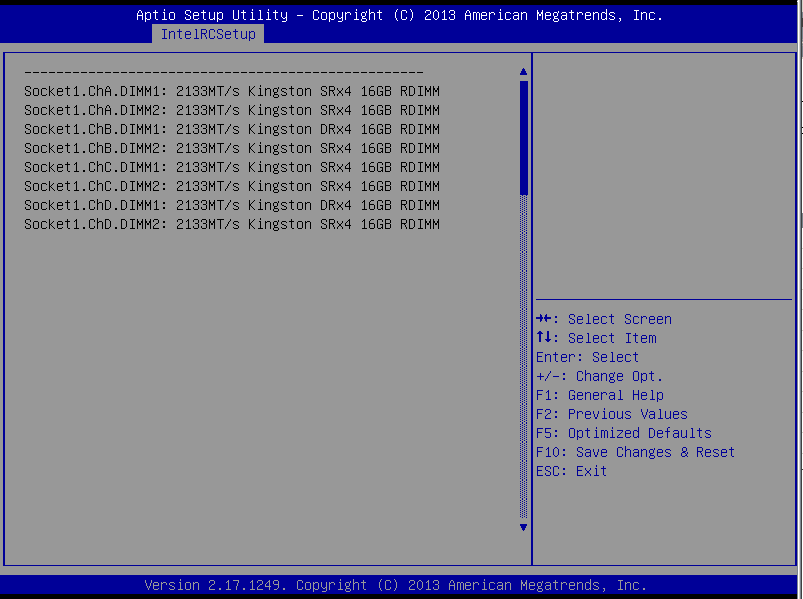Click the blue scrollbar thumb
The height and width of the screenshot is (599, 803).
[x=523, y=138]
